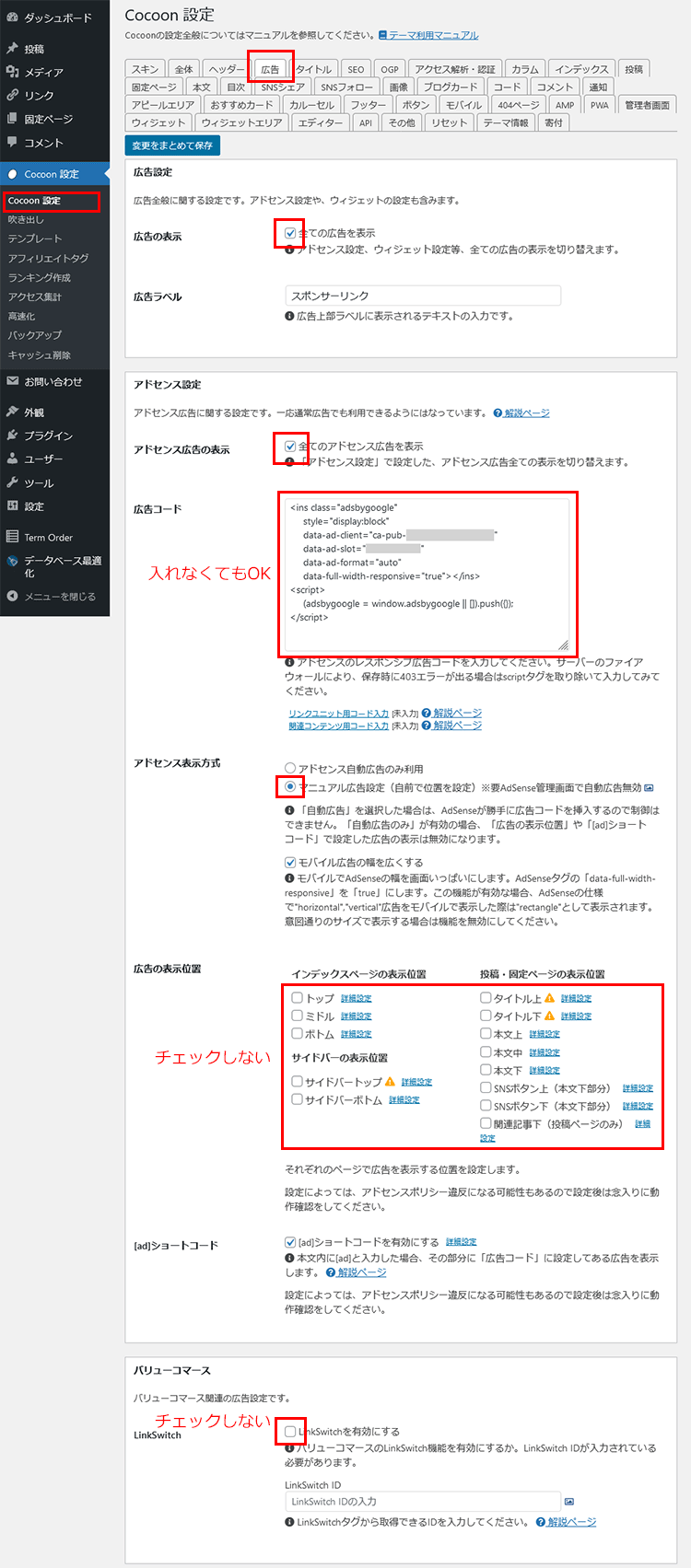Click the speech bubble icon beside sidebar コメント
The width and height of the screenshot is (691, 1568).
(12, 143)
